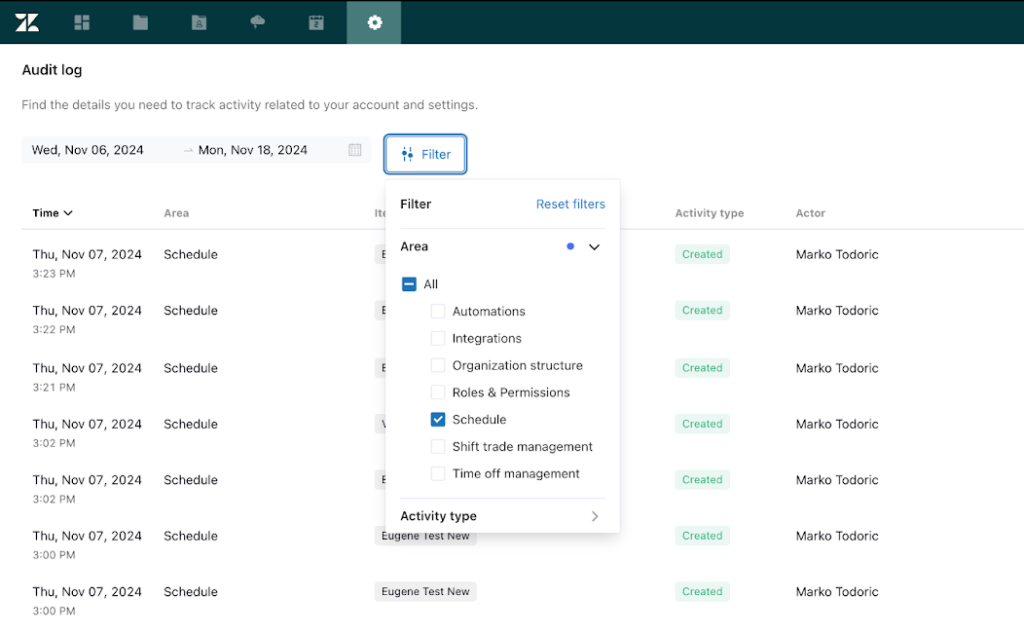Collapse the Area filter section
The image size is (1024, 635).
(x=594, y=247)
